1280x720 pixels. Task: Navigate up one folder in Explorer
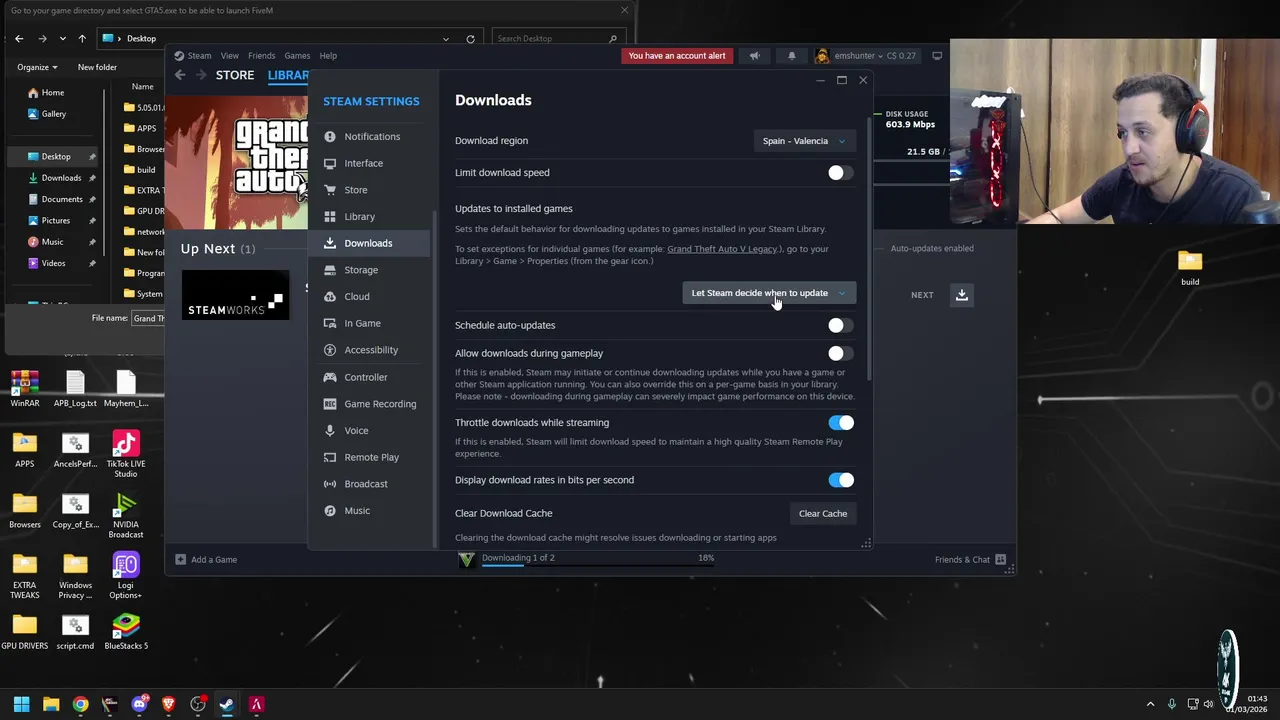pos(82,39)
